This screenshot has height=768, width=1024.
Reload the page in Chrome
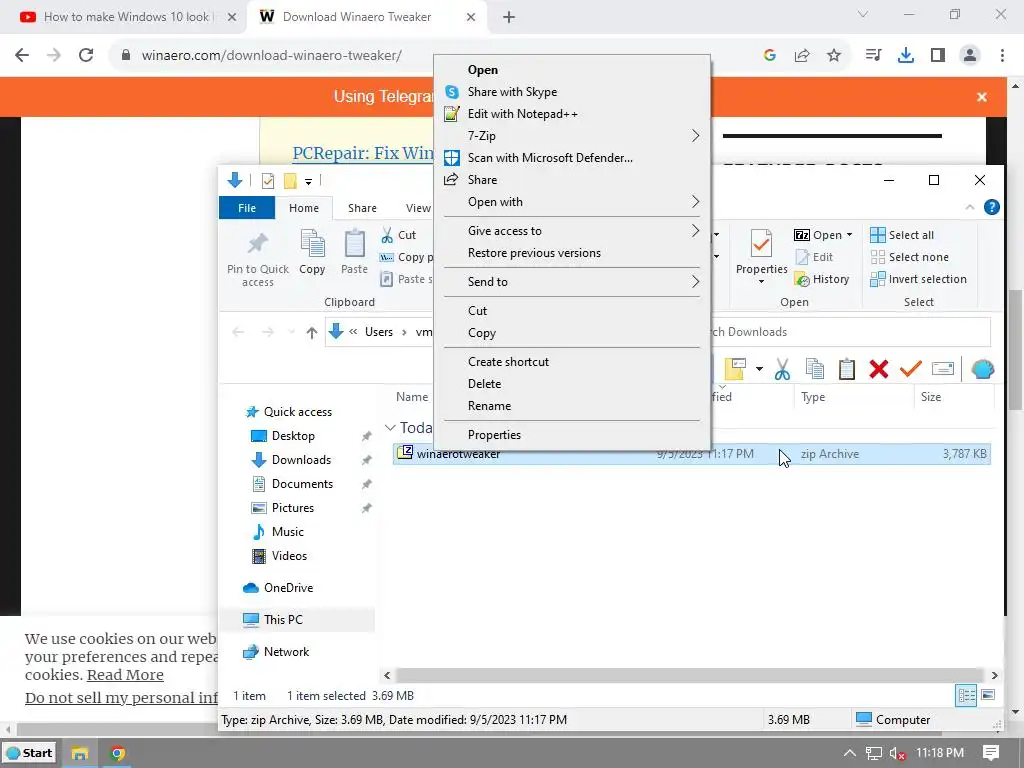coord(86,56)
